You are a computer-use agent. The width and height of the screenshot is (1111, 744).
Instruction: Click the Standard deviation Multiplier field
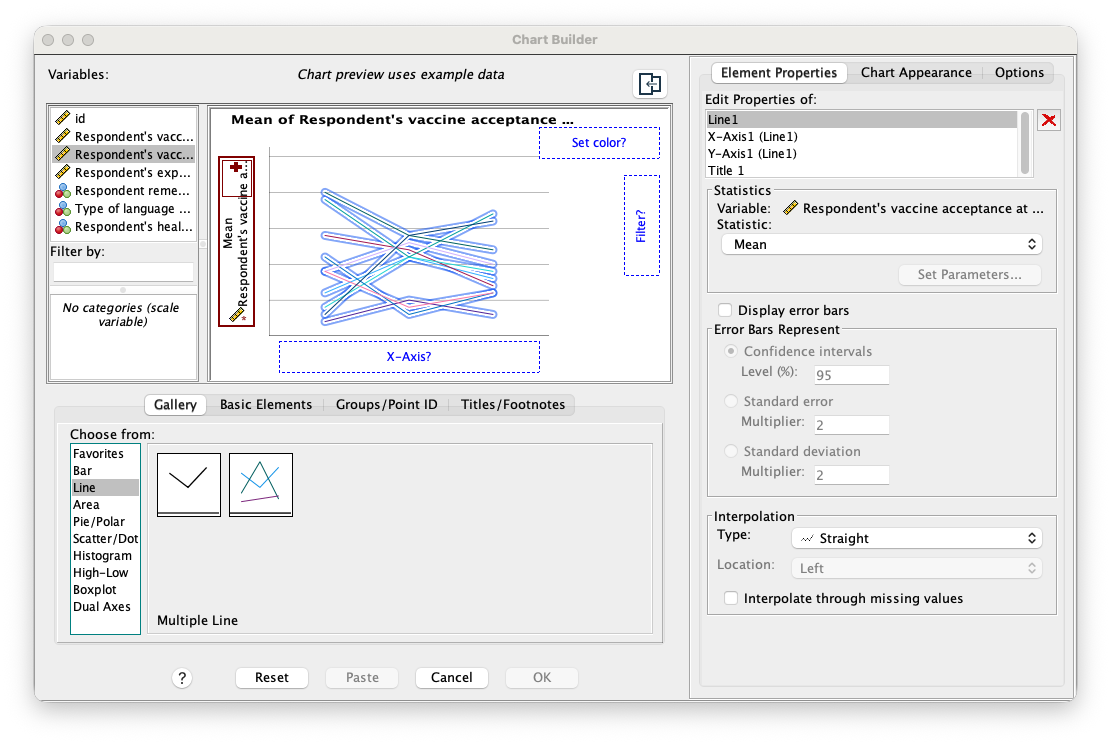[852, 475]
